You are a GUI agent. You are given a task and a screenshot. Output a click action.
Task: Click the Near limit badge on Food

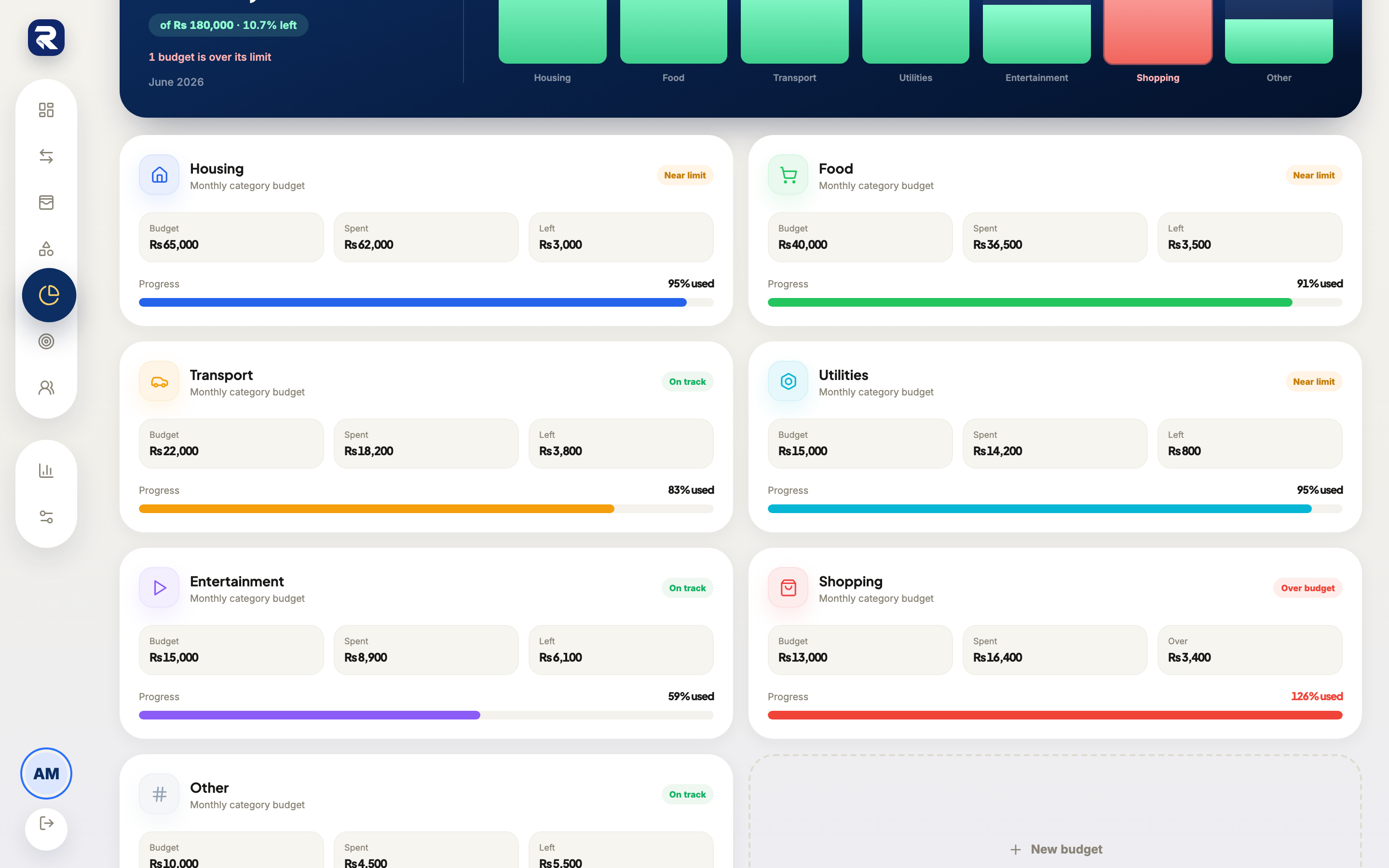1314,175
